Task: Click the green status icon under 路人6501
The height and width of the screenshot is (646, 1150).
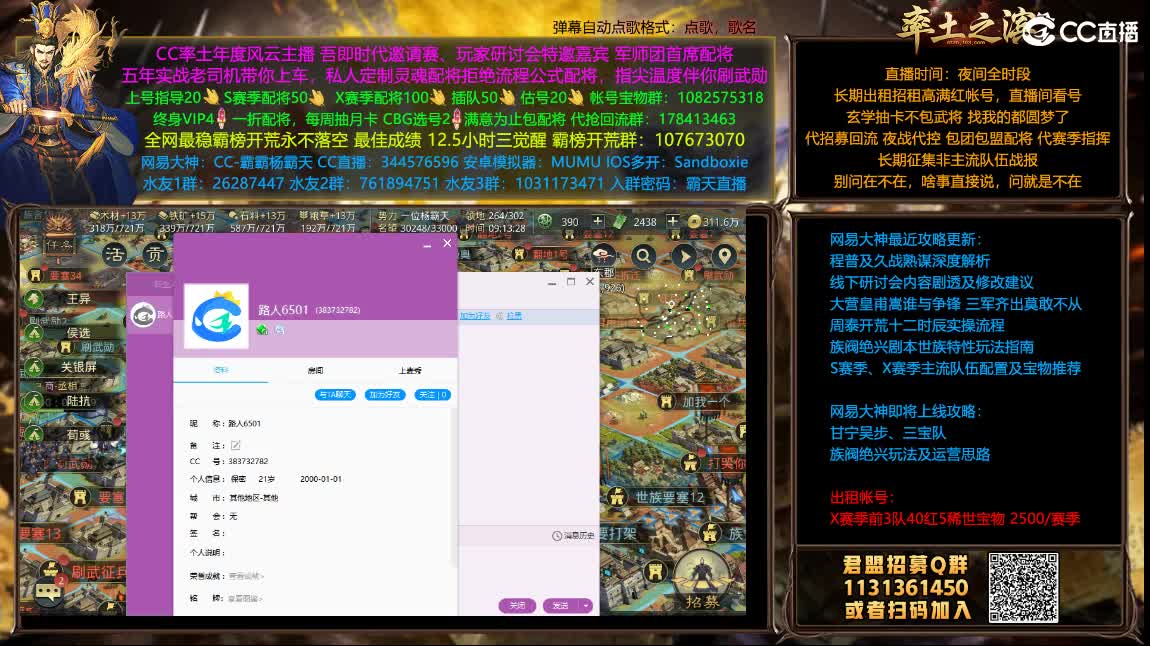Action: tap(263, 330)
